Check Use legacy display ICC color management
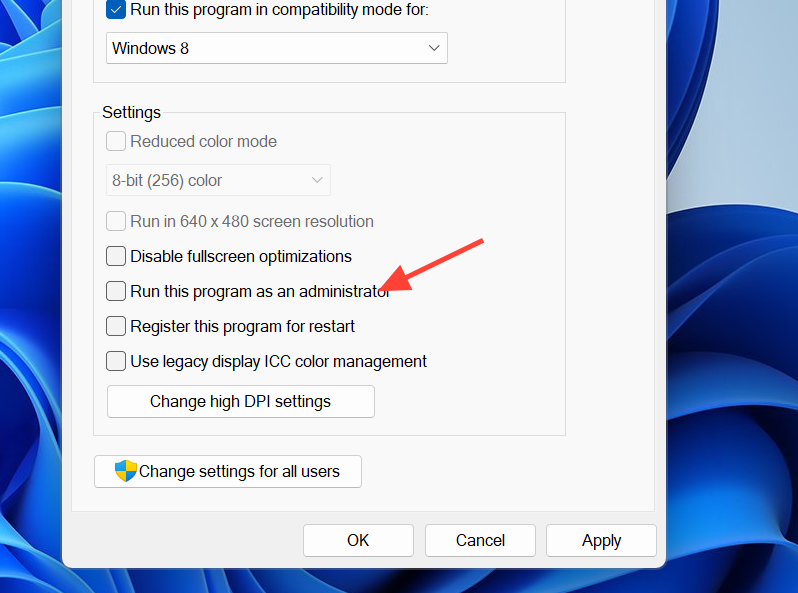The width and height of the screenshot is (798, 593). [x=116, y=361]
